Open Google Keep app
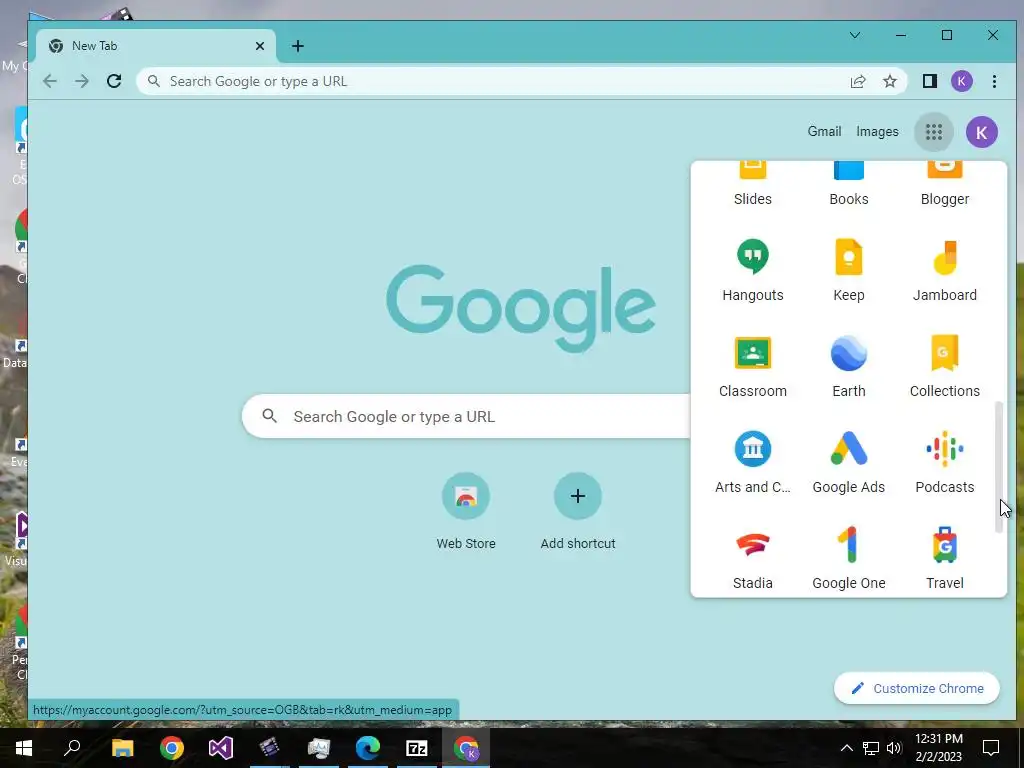This screenshot has width=1024, height=768. coord(848,270)
